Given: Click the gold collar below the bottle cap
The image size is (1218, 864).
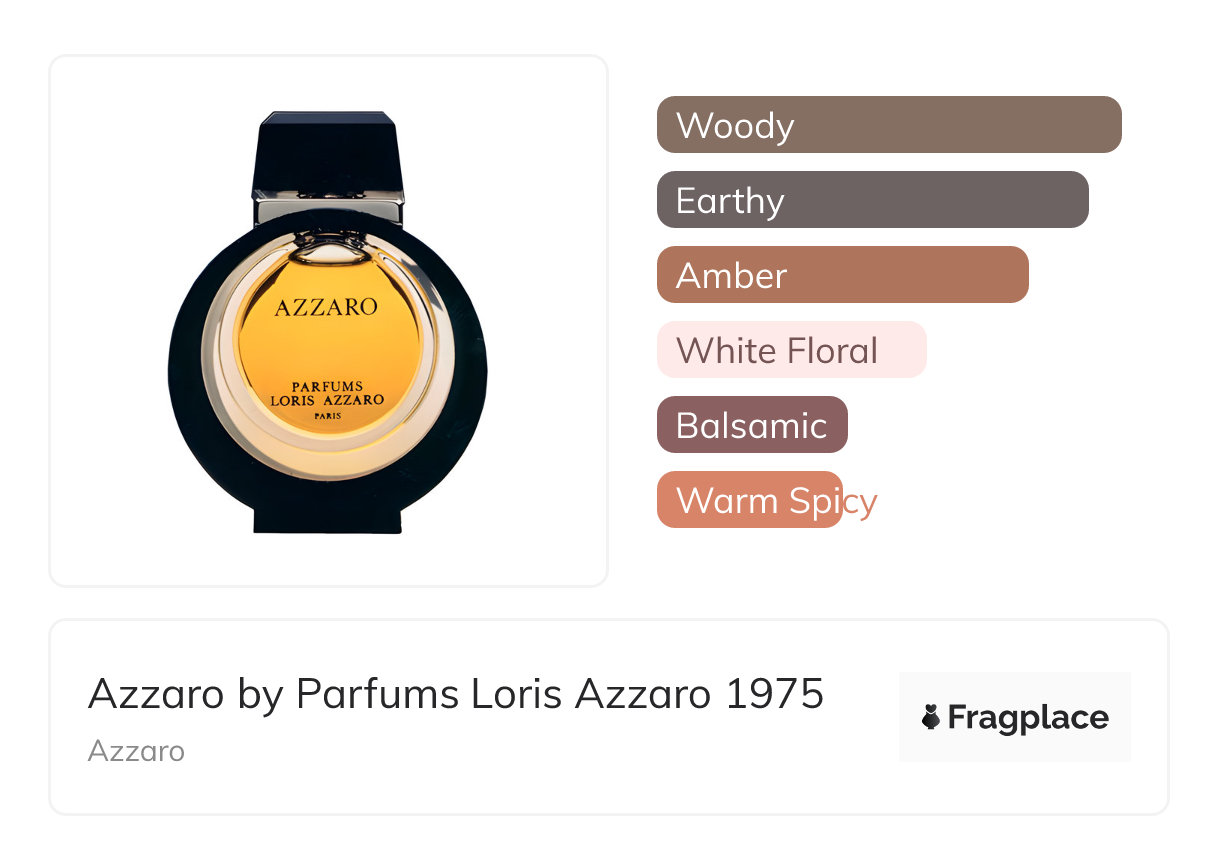Looking at the screenshot, I should (328, 208).
